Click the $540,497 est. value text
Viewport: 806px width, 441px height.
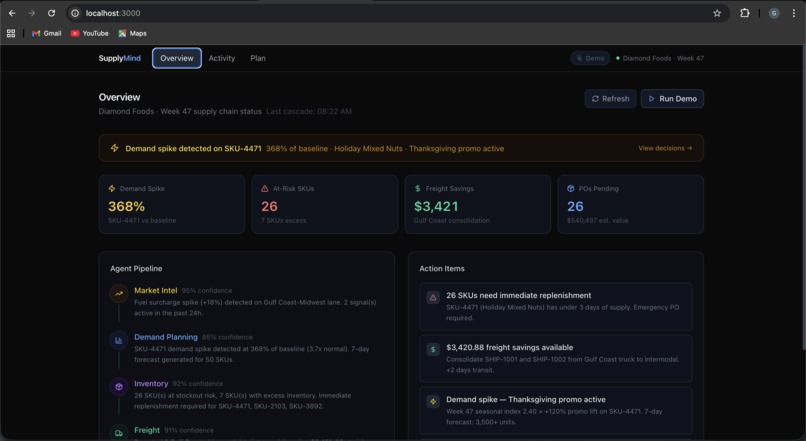click(597, 220)
